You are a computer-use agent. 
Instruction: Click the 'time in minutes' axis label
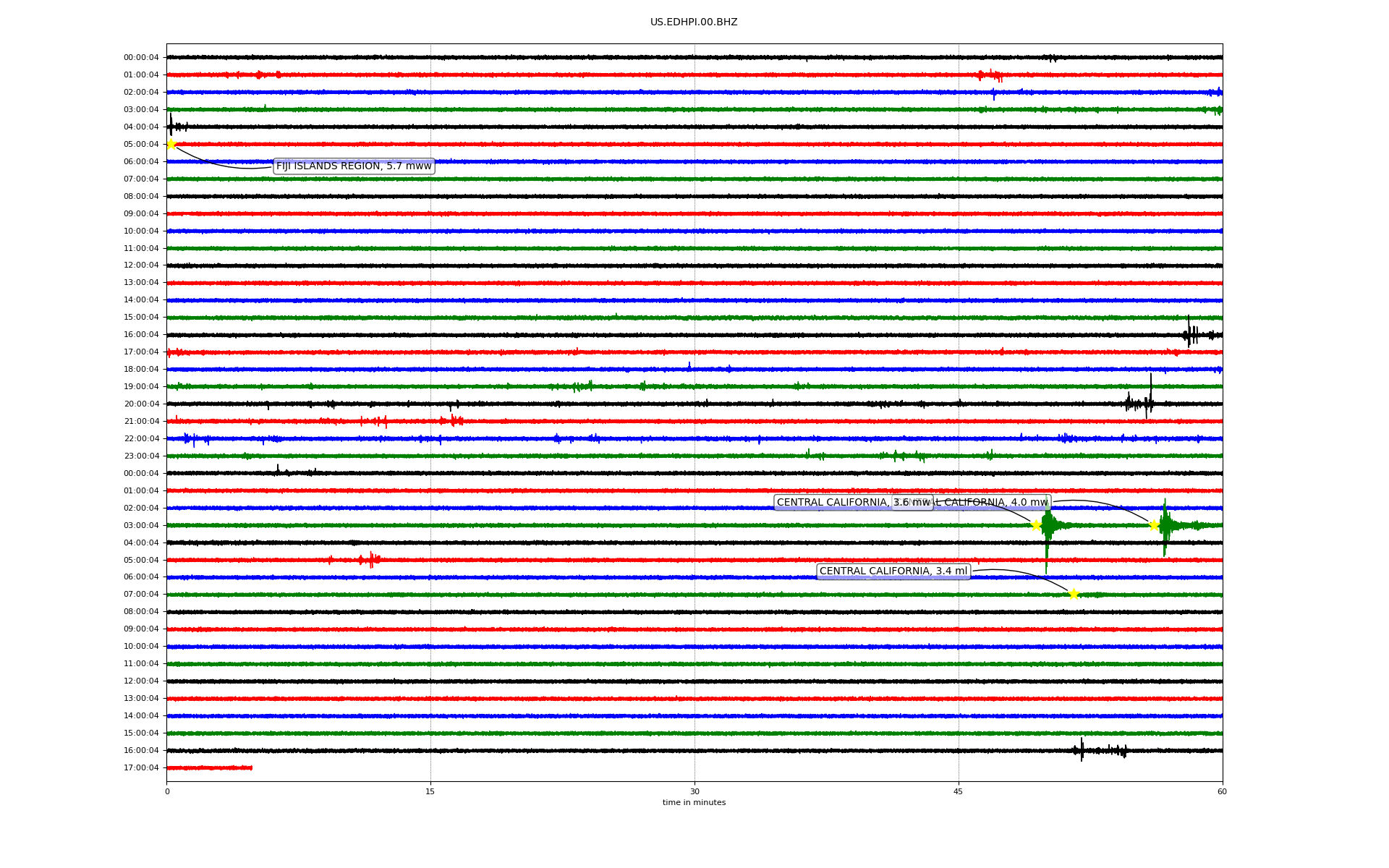point(693,802)
